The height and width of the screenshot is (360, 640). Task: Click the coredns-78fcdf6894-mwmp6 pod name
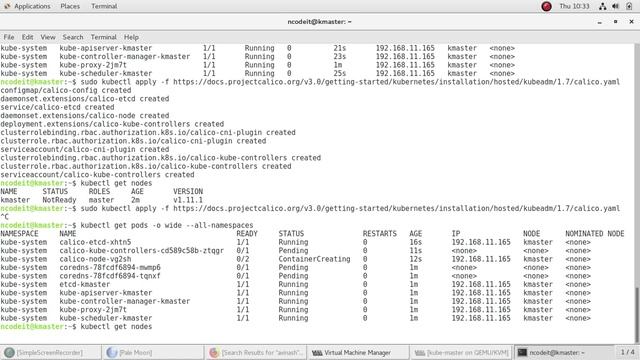click(110, 267)
